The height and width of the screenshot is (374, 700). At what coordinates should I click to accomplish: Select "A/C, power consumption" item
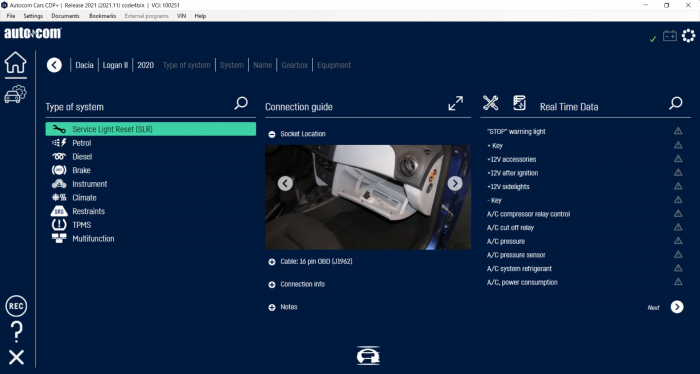522,283
